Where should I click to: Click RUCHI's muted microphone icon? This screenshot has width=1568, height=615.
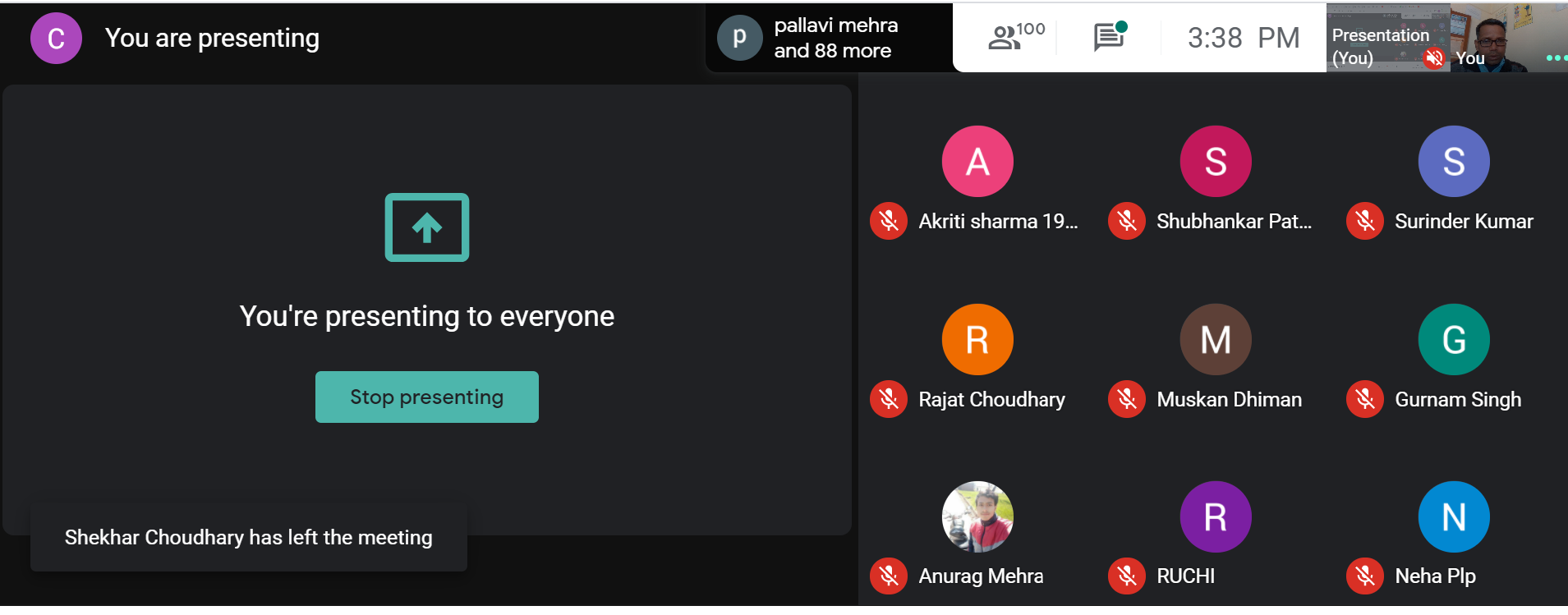(1127, 576)
